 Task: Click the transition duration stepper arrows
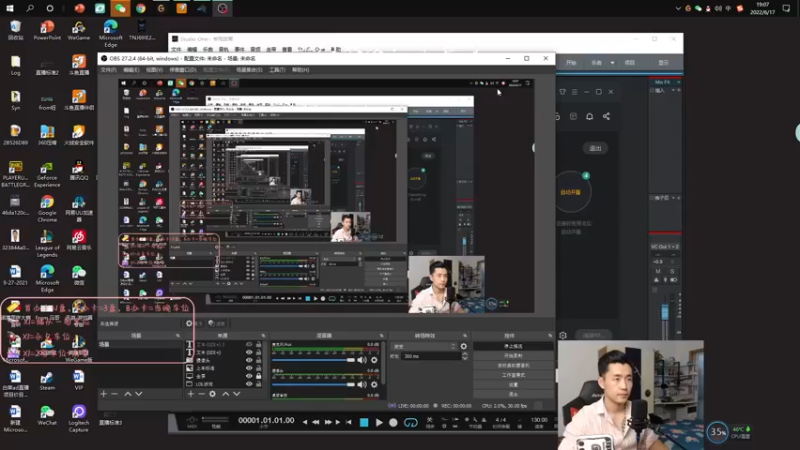coord(465,356)
